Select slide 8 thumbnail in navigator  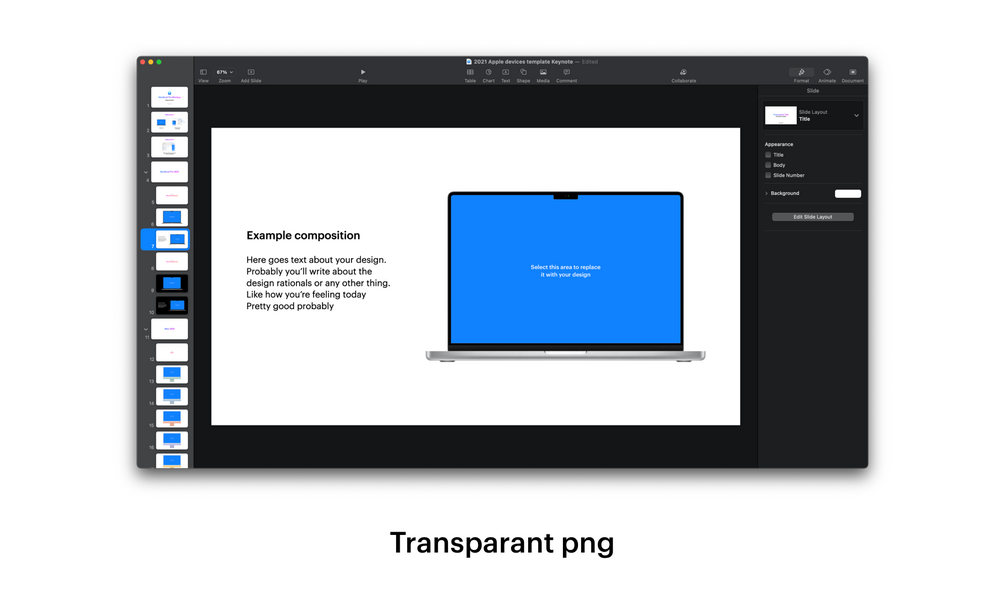tap(172, 261)
